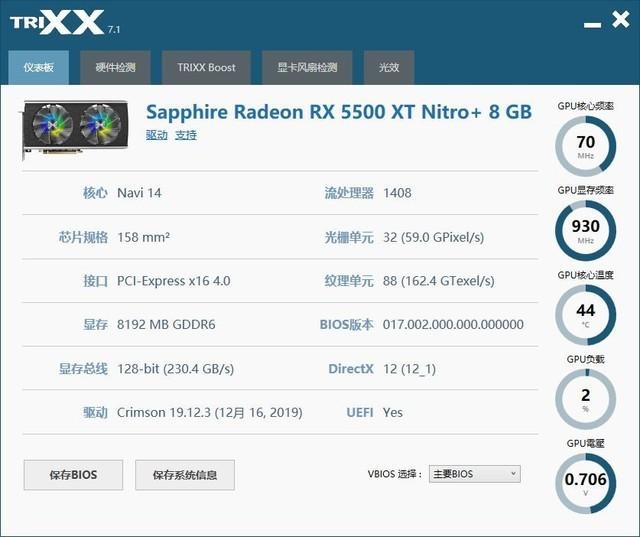The width and height of the screenshot is (640, 537).
Task: Click the Sapphire Radeon RX 5500 XT title
Action: click(x=339, y=112)
